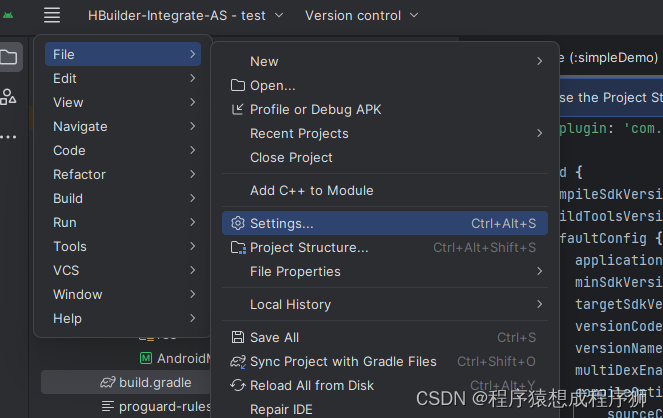Click the Settings gear icon in File menu
The width and height of the screenshot is (663, 418).
coord(238,223)
